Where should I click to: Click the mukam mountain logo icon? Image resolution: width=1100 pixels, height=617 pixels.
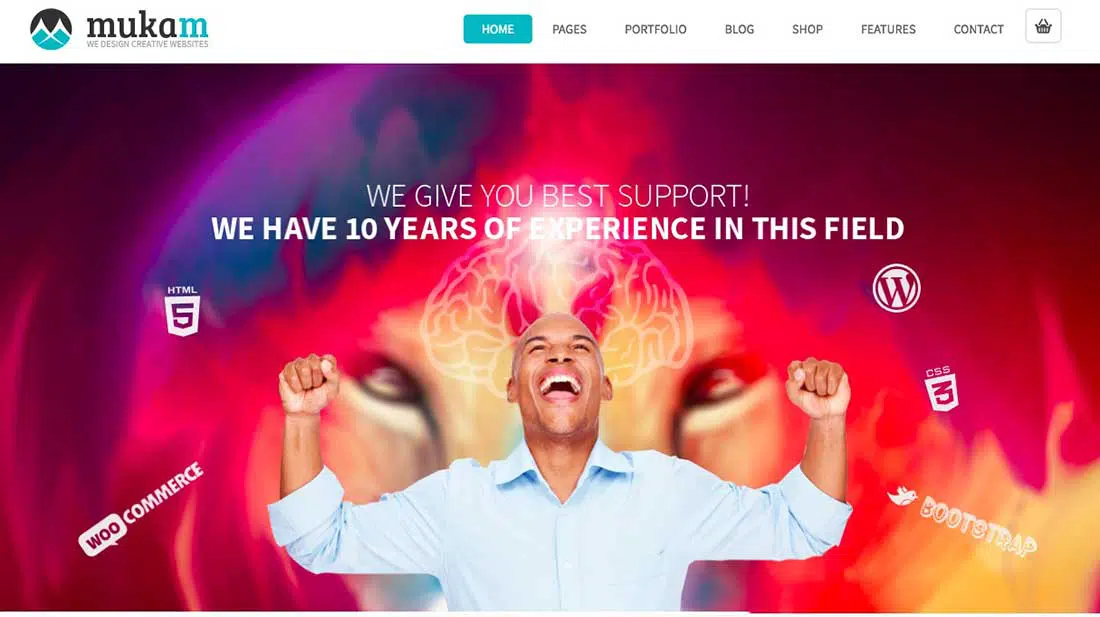coord(51,29)
